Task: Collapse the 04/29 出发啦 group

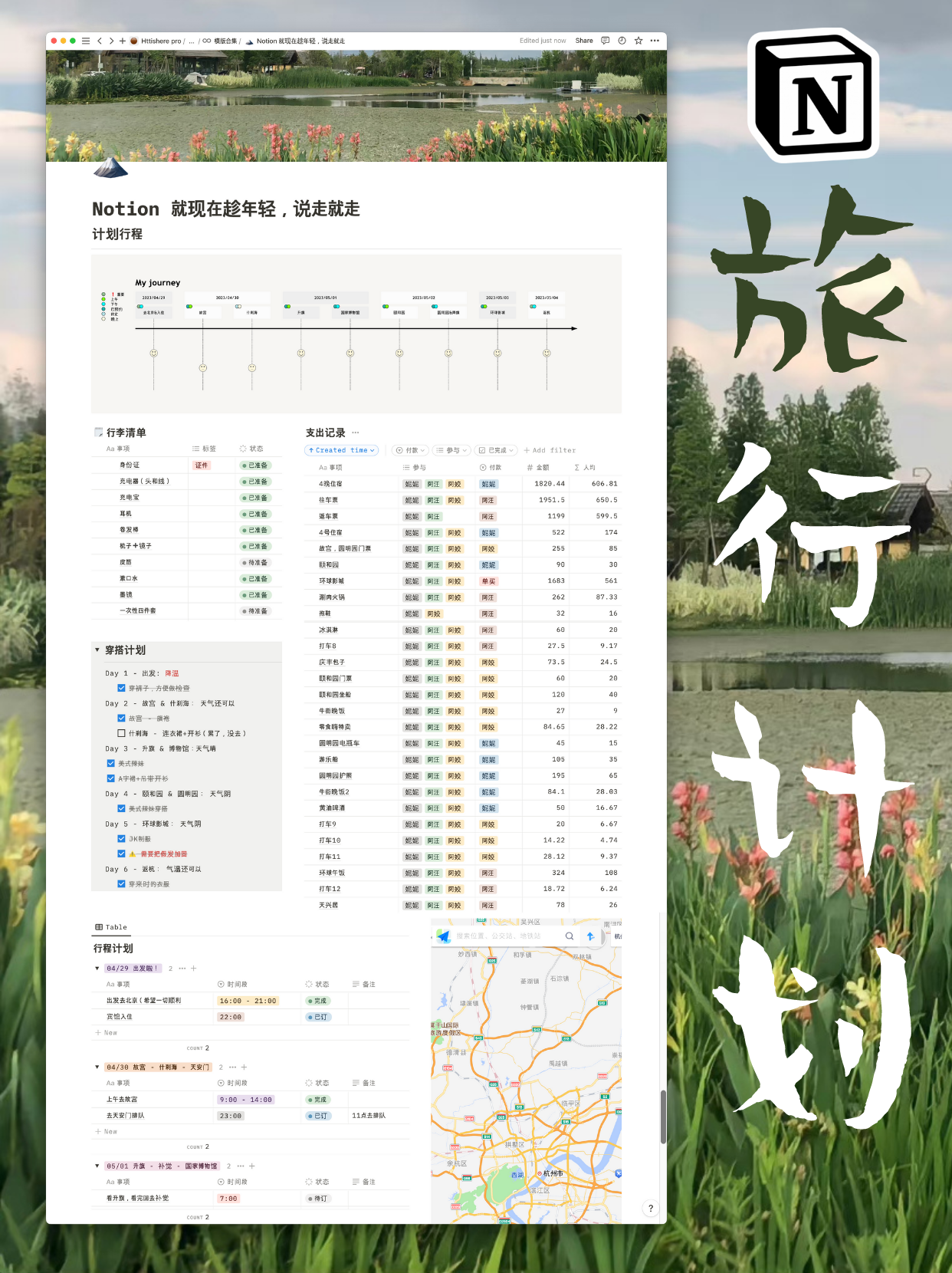Action: coord(97,969)
